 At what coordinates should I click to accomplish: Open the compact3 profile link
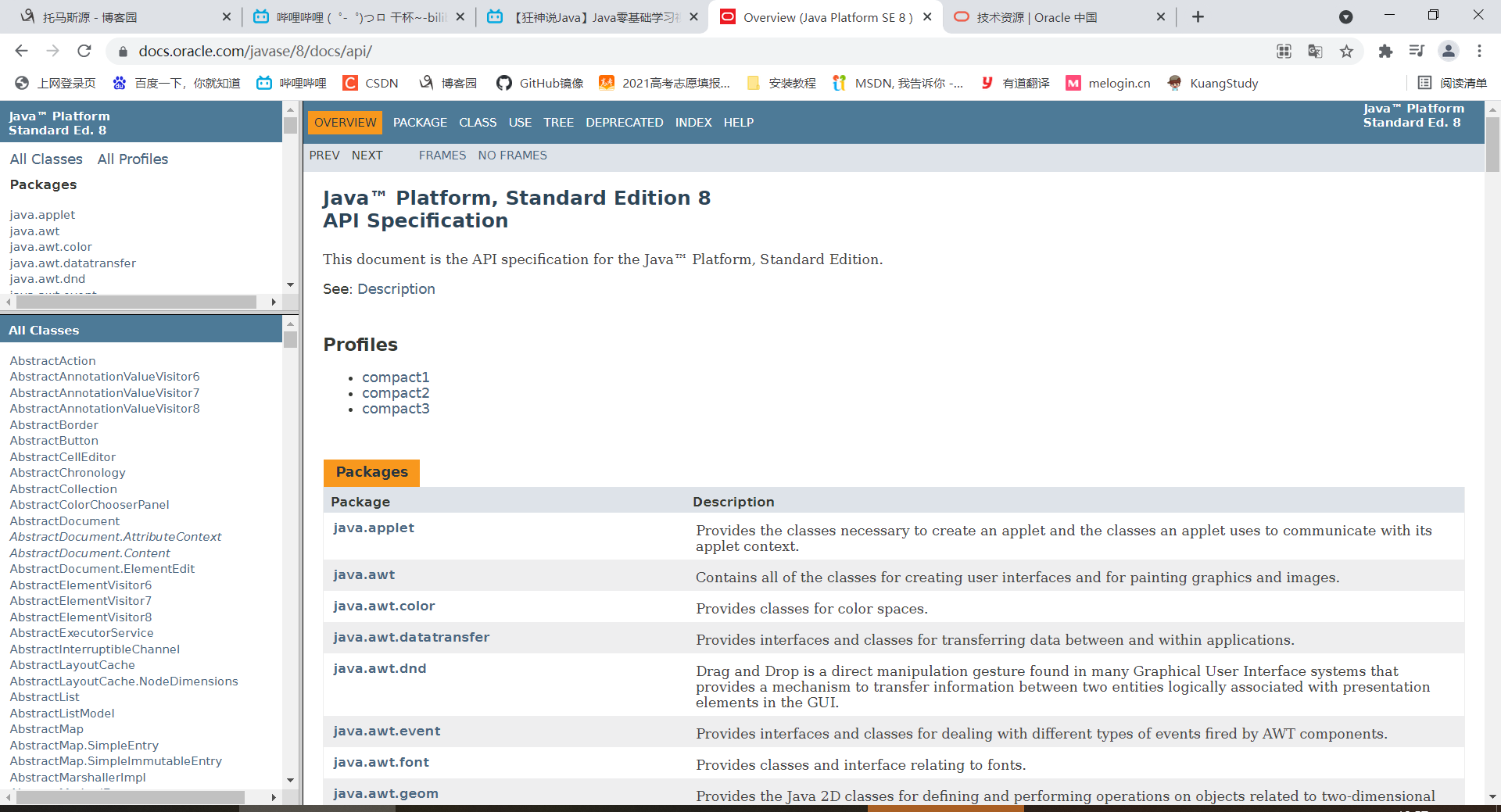(x=396, y=409)
